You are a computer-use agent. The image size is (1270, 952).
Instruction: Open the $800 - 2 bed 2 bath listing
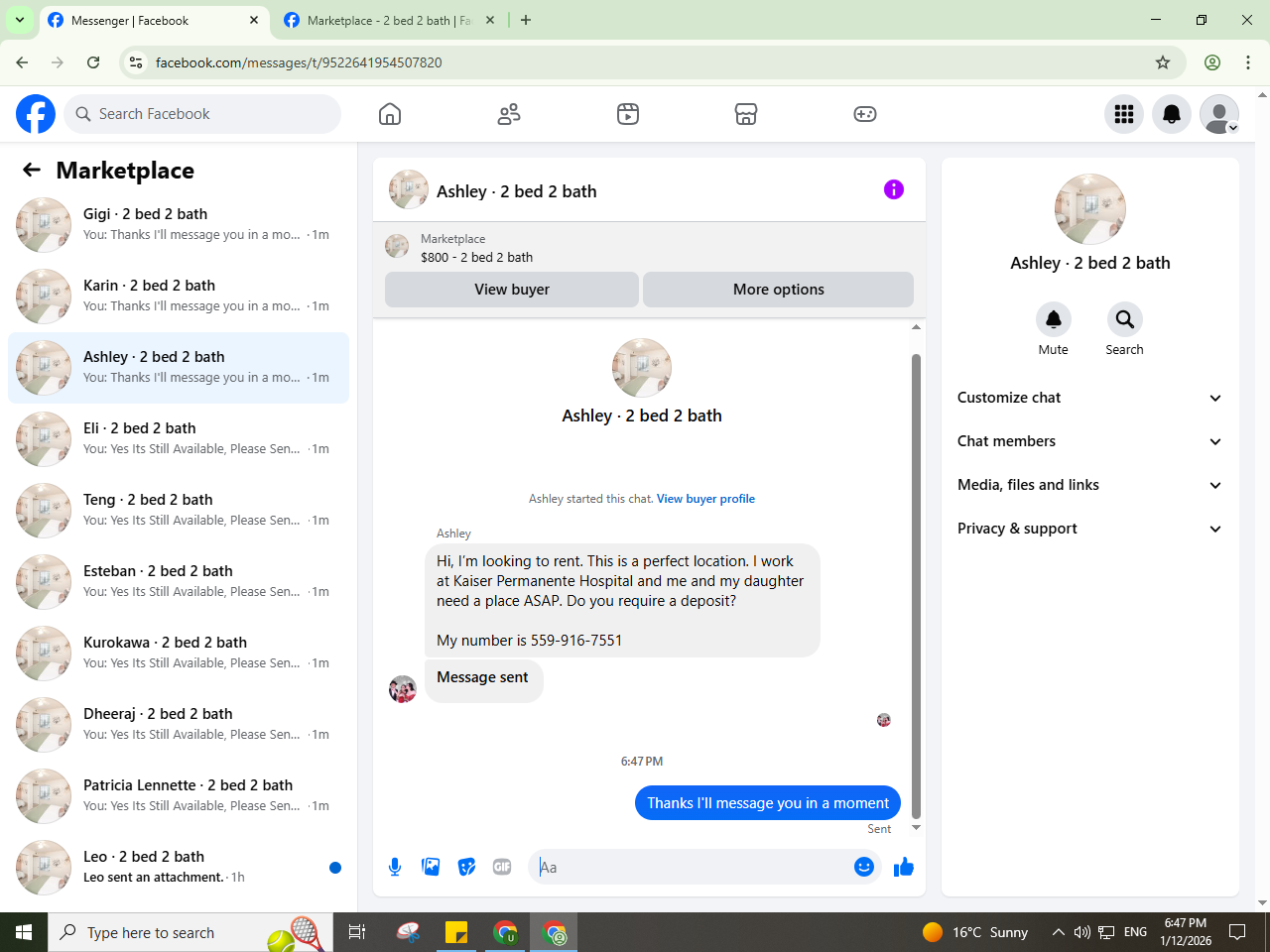476,257
